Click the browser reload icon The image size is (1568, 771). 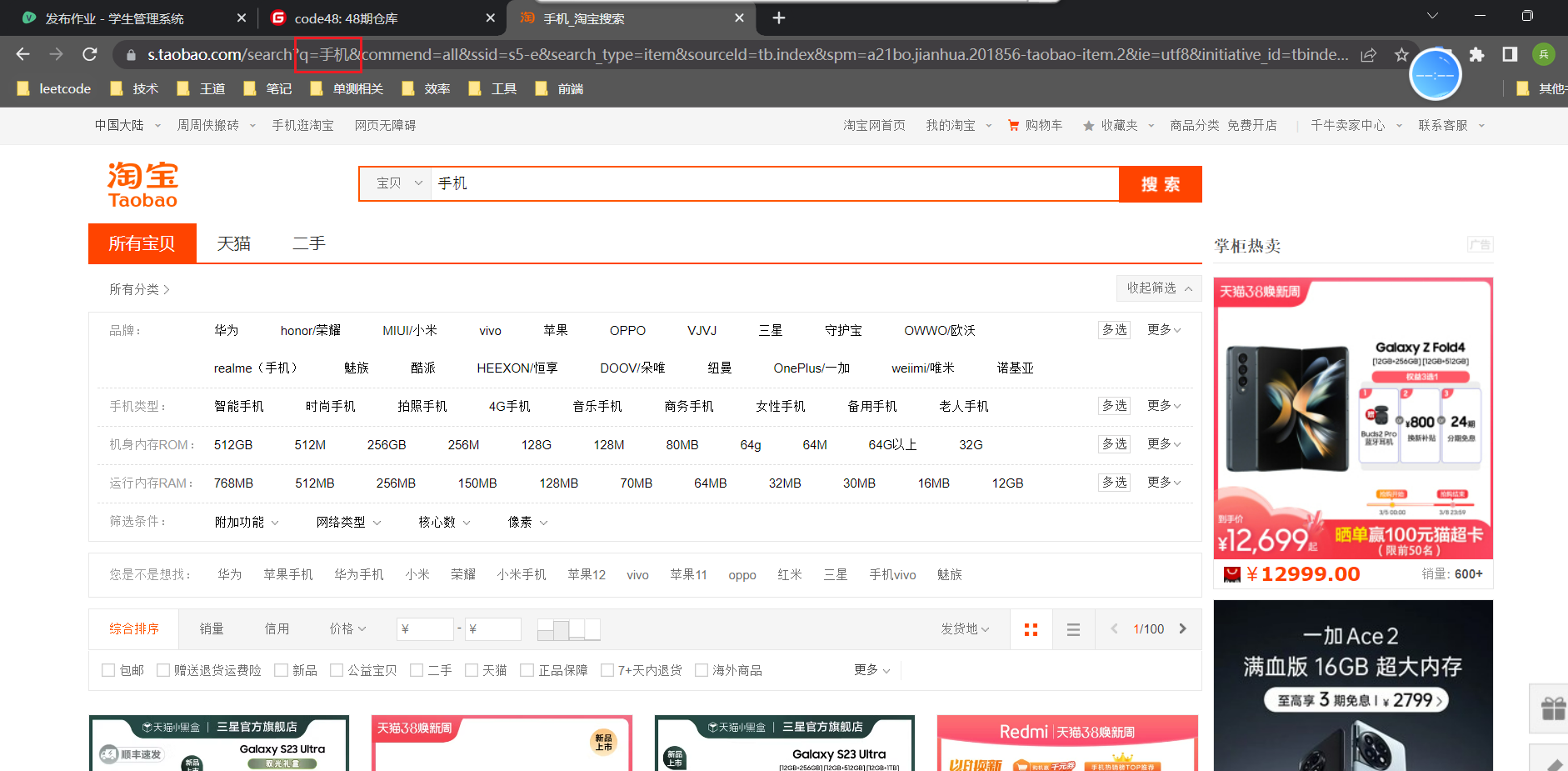coord(90,54)
